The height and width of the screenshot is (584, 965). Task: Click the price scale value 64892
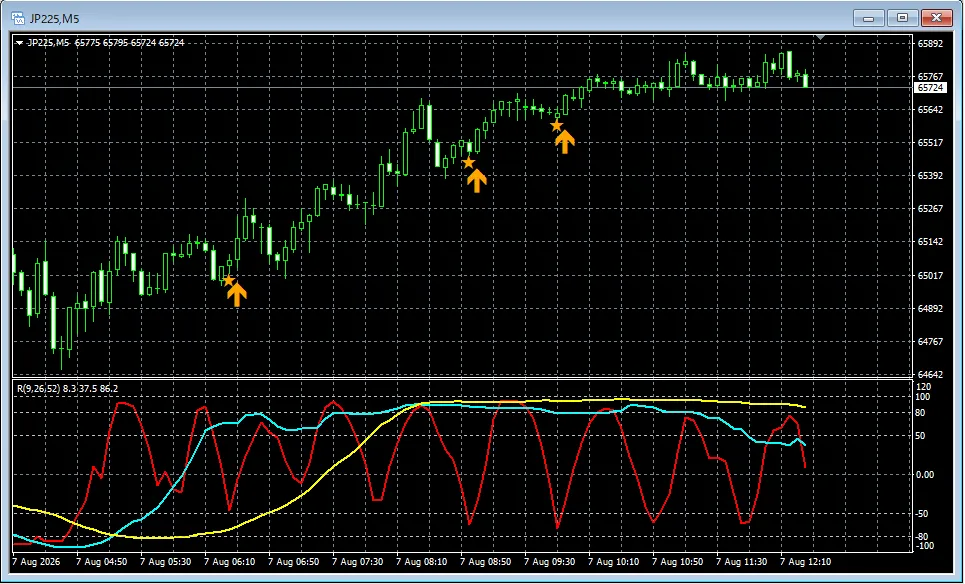(x=931, y=308)
